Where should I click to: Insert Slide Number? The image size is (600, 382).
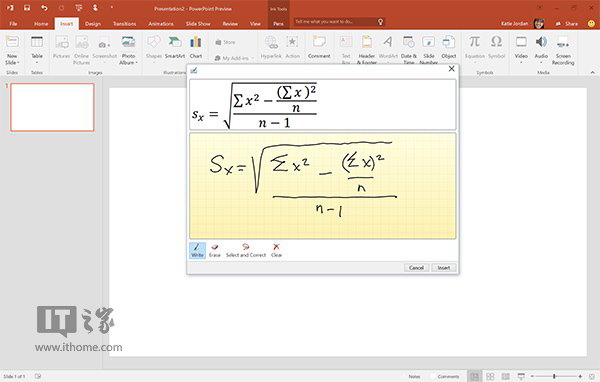(429, 50)
